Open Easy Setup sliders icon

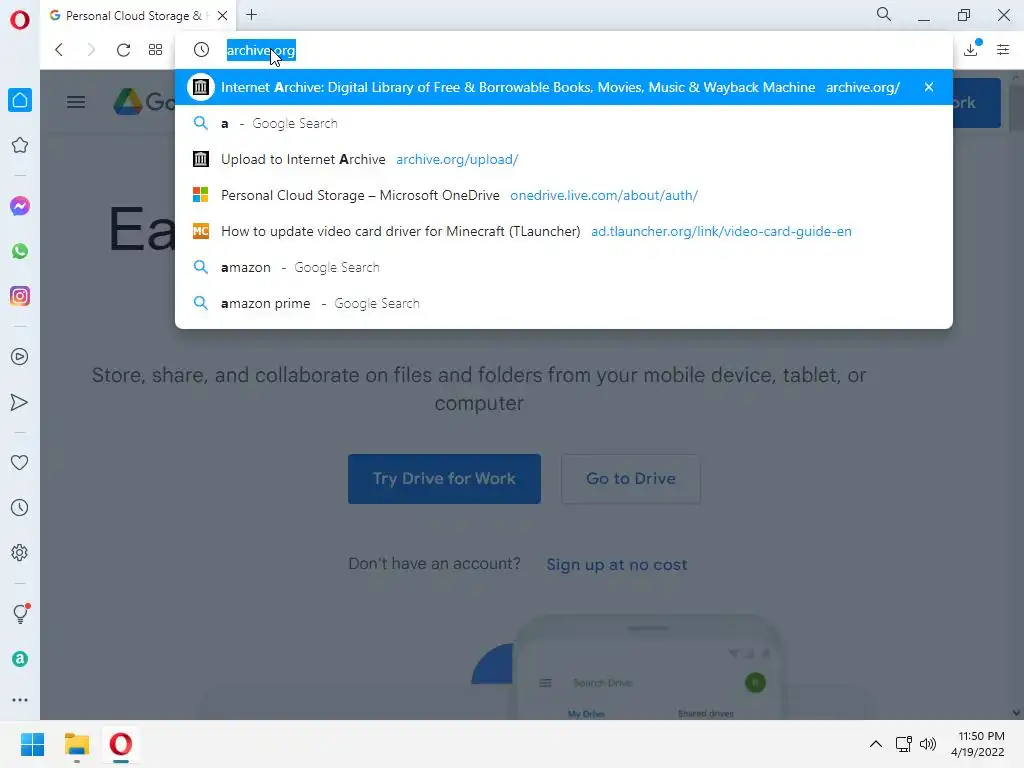point(1003,49)
